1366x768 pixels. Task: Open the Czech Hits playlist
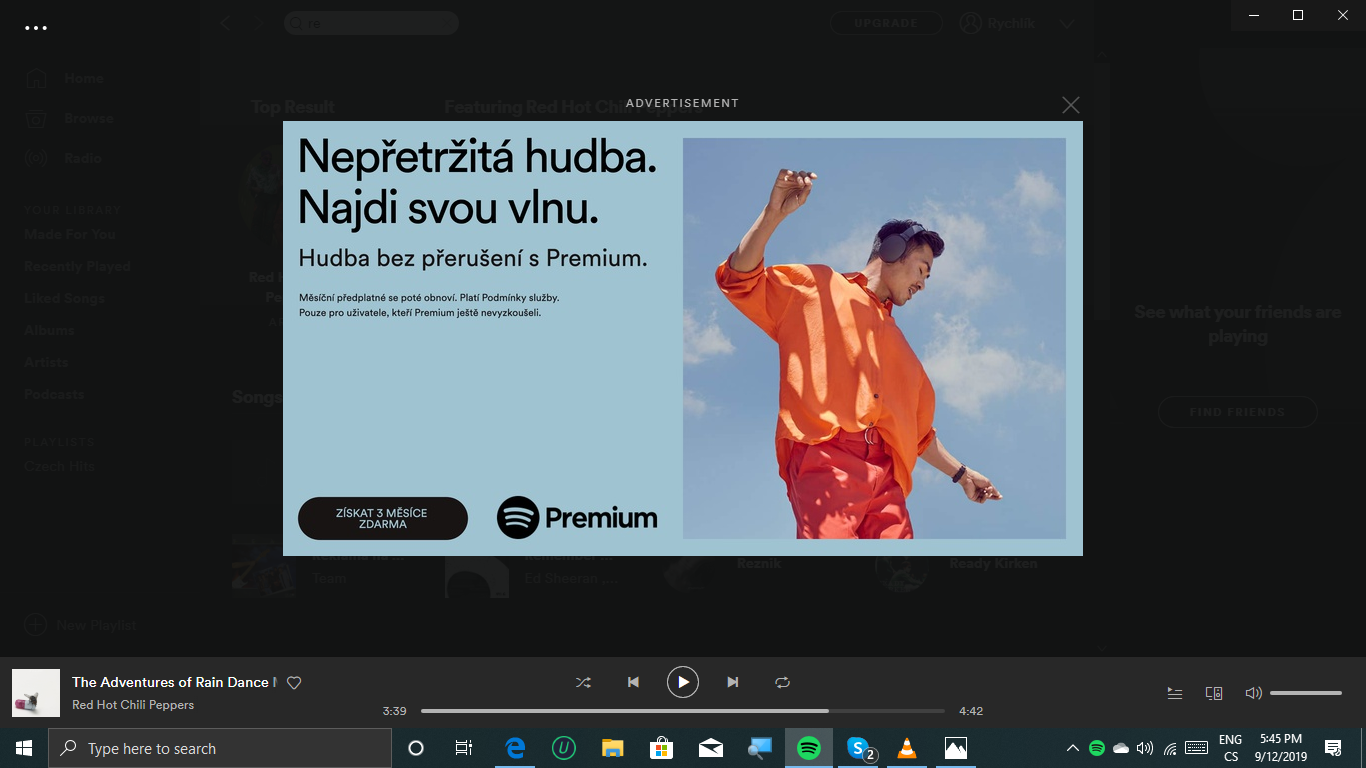tap(59, 467)
